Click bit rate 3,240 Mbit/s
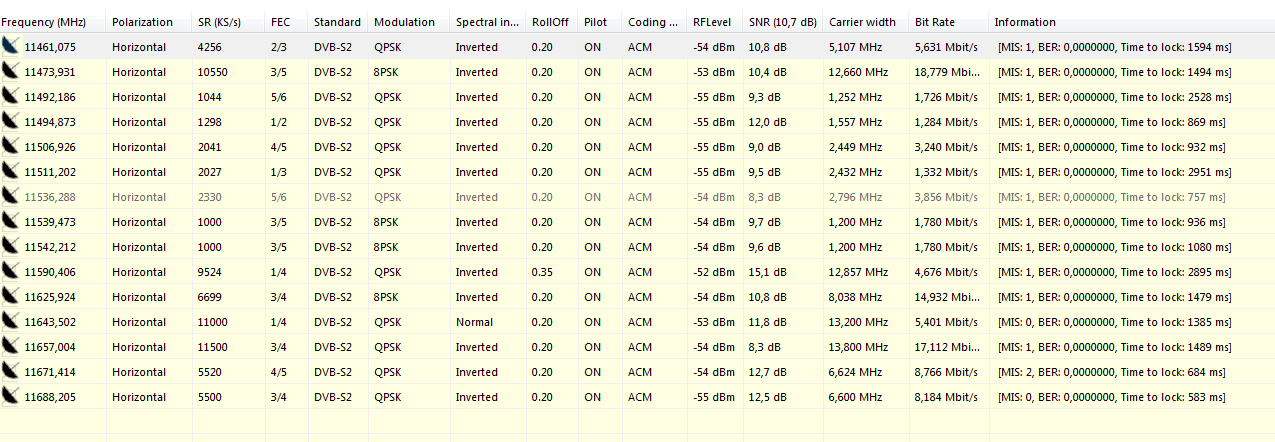Screen dimensions: 1275x442 pos(947,147)
